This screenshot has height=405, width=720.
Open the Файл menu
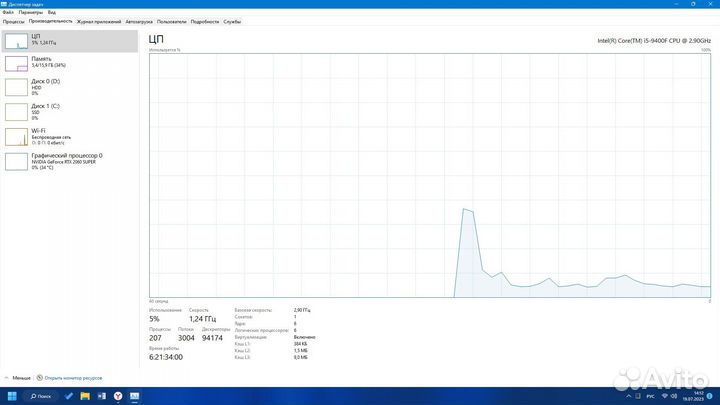pyautogui.click(x=8, y=12)
